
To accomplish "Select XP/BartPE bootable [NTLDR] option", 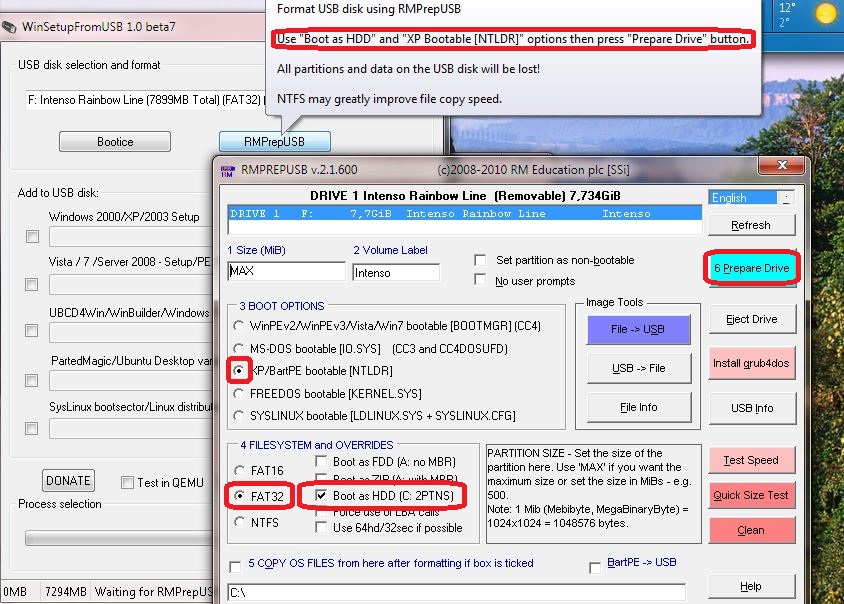I will [x=238, y=370].
